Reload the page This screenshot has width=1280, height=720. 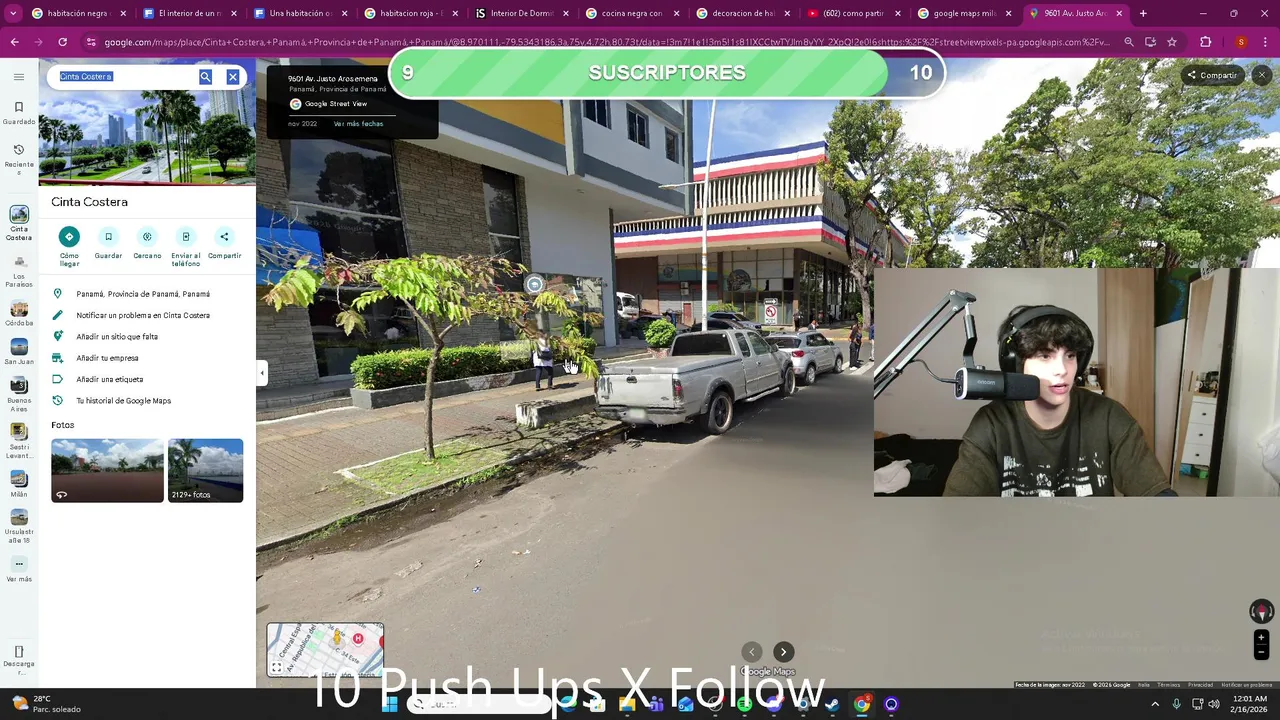tap(62, 42)
